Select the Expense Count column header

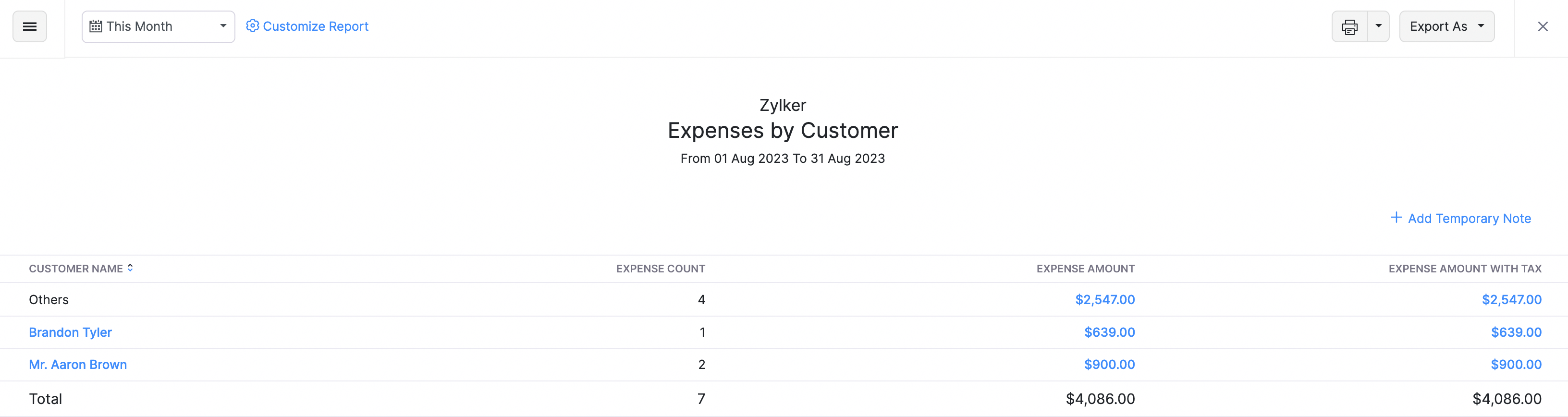661,269
